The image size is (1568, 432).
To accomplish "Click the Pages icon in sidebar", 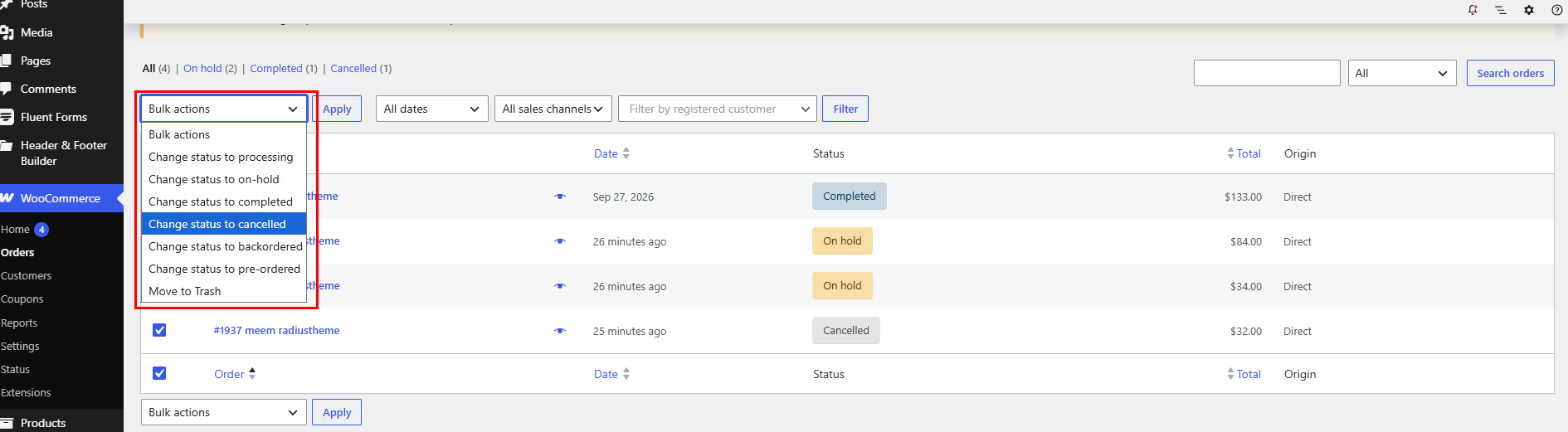I will pos(7,61).
